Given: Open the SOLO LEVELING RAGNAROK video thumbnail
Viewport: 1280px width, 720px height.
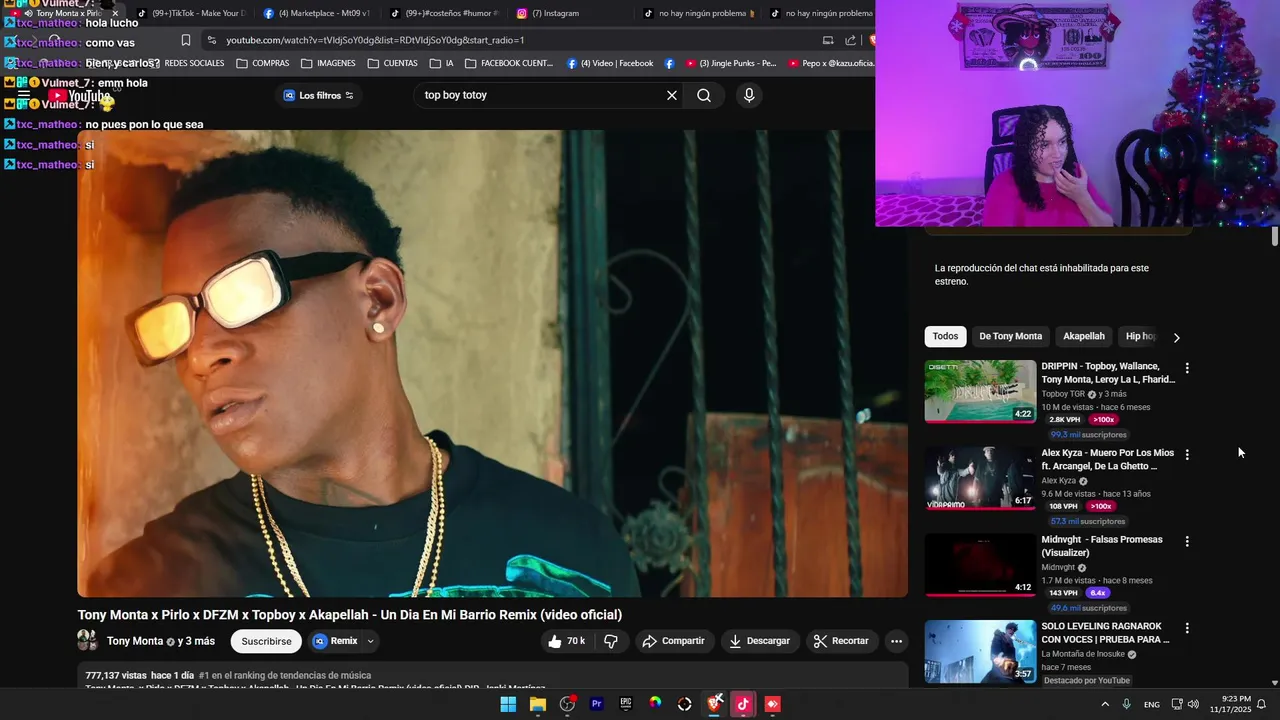Looking at the screenshot, I should tap(980, 652).
